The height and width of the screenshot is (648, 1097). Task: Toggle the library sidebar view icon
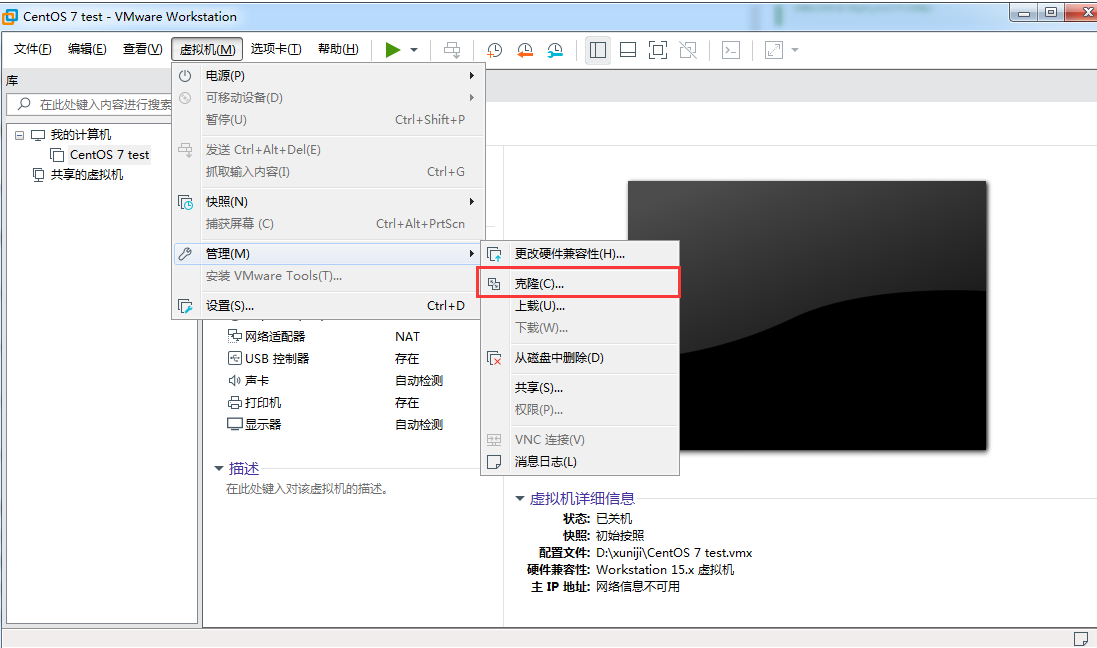[597, 50]
